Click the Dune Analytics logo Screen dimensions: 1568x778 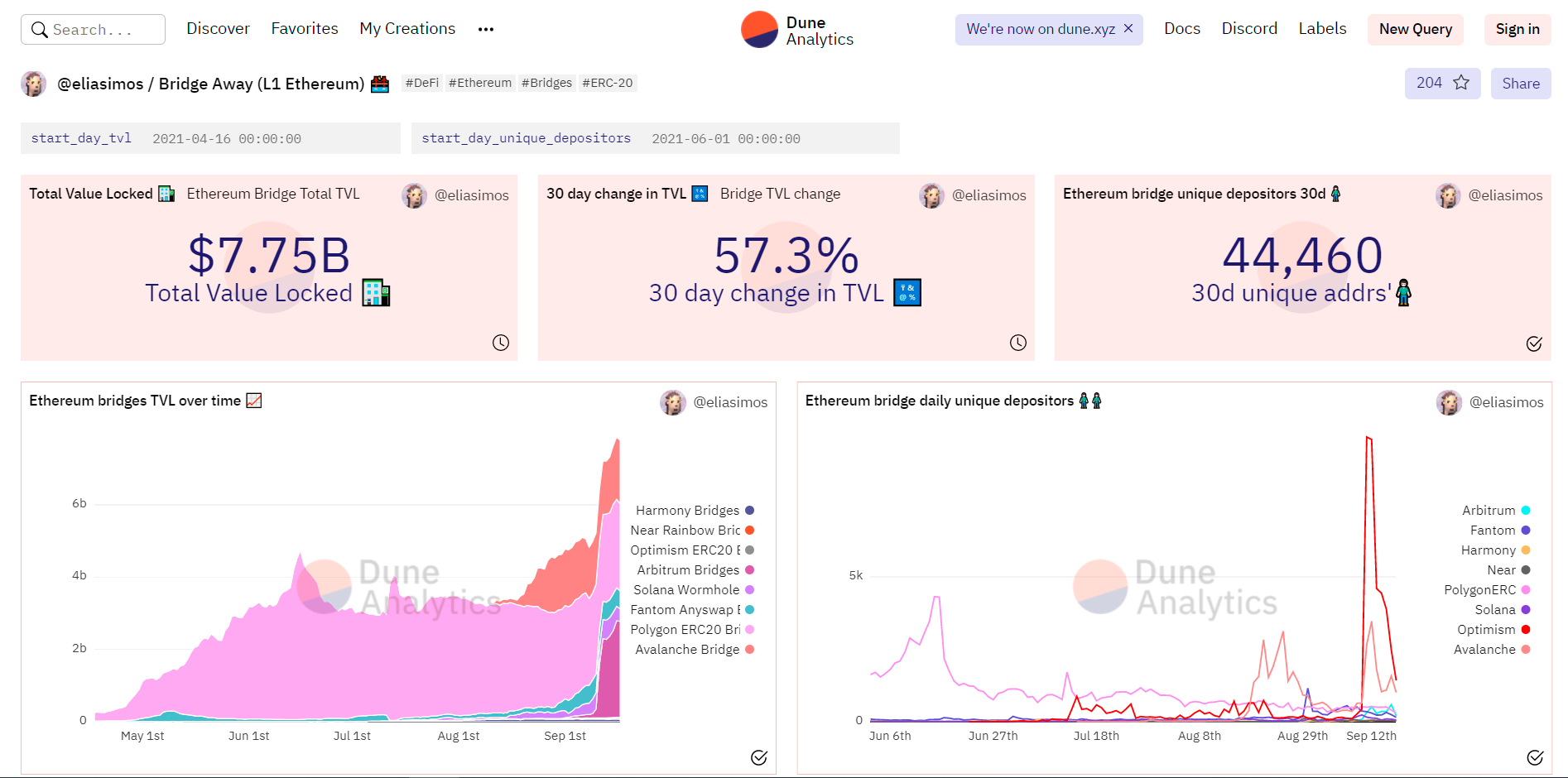coord(797,30)
